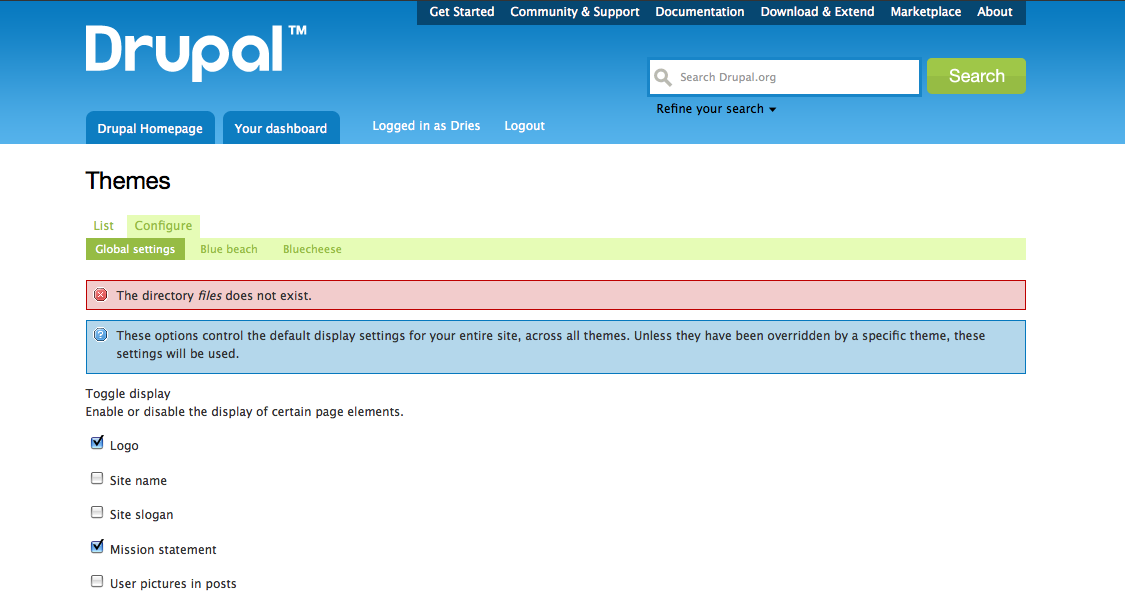Expand the Refine your search dropdown
This screenshot has width=1125, height=596.
716,108
